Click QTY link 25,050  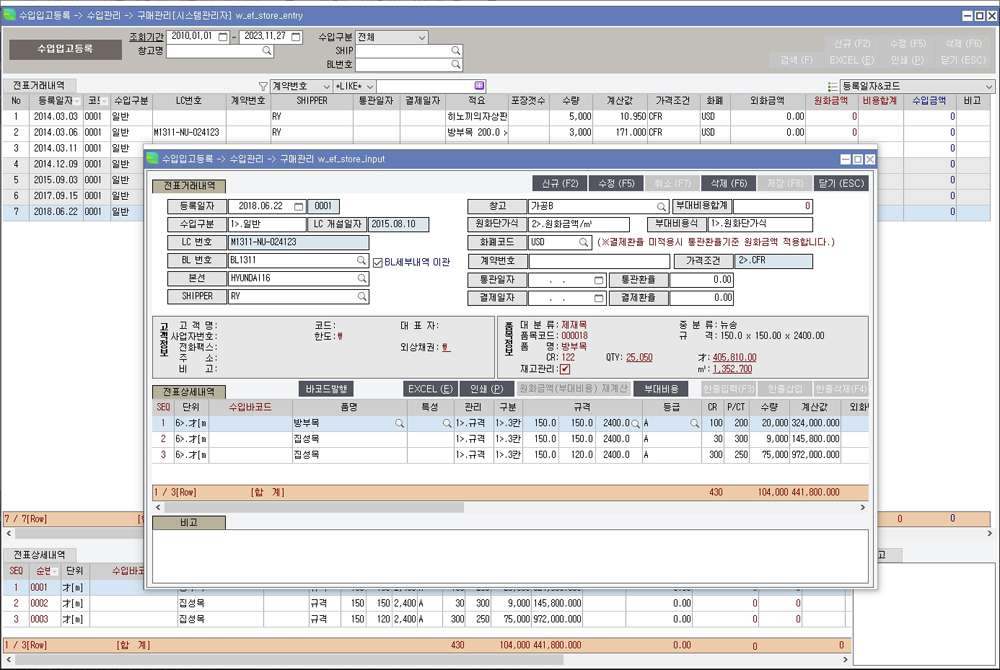(x=639, y=358)
